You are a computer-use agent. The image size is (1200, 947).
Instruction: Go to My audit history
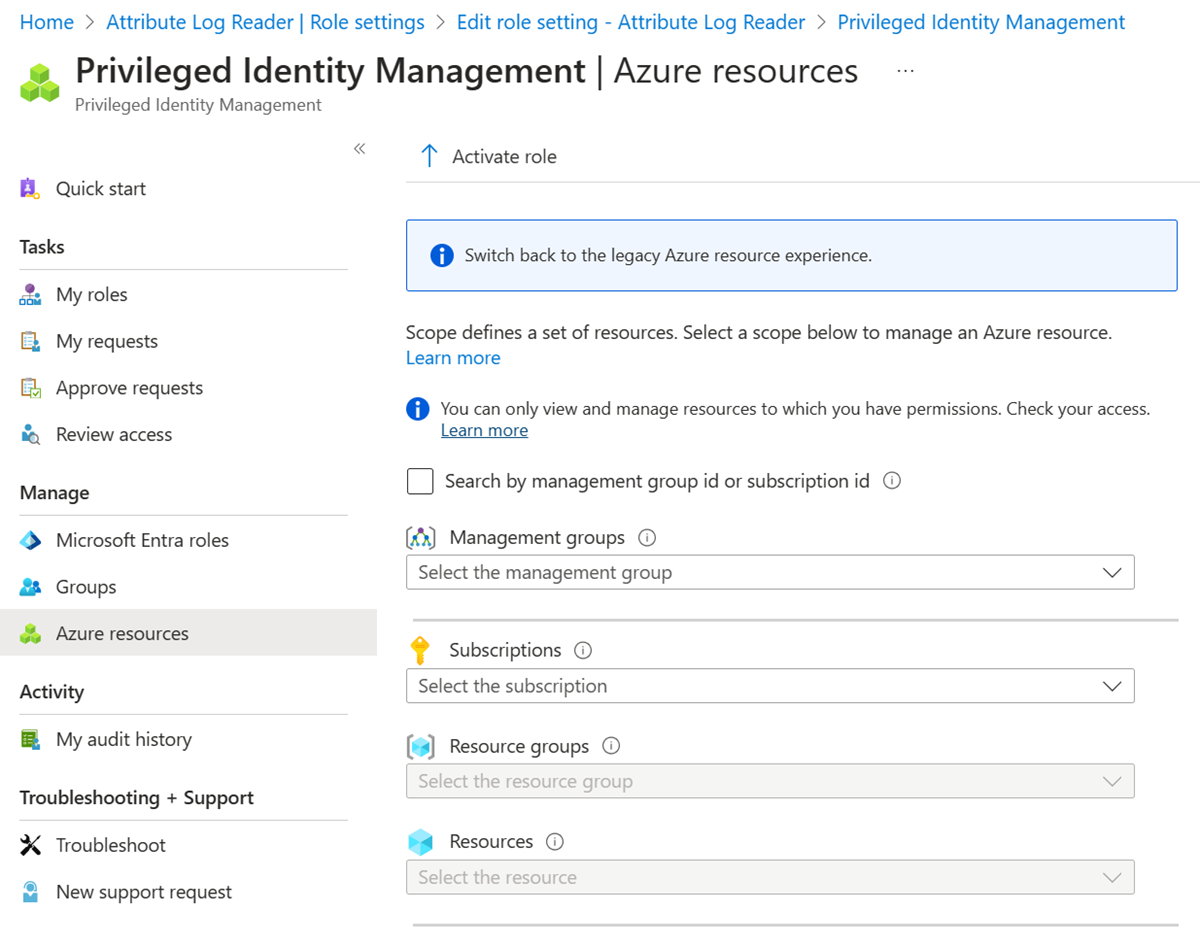123,740
